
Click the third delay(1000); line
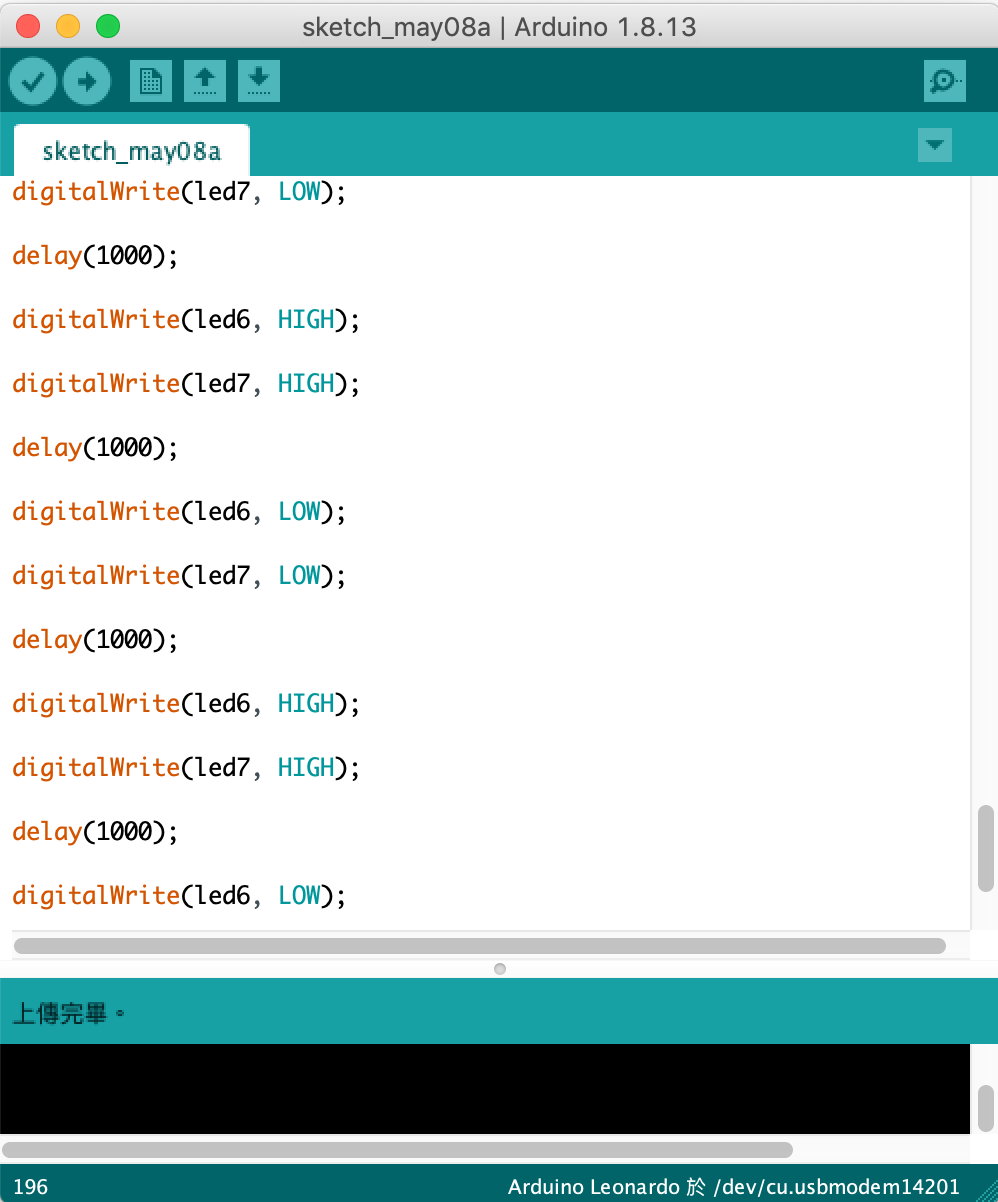click(x=95, y=640)
